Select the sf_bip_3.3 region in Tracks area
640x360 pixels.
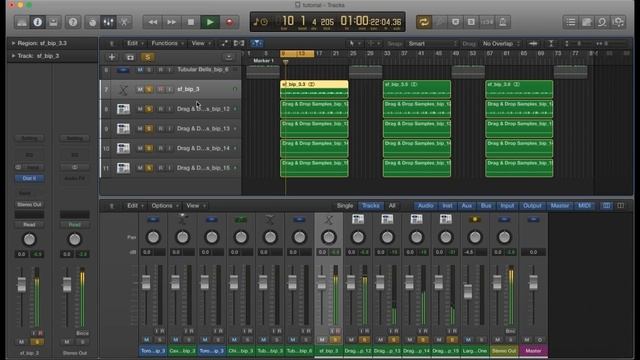coord(314,89)
